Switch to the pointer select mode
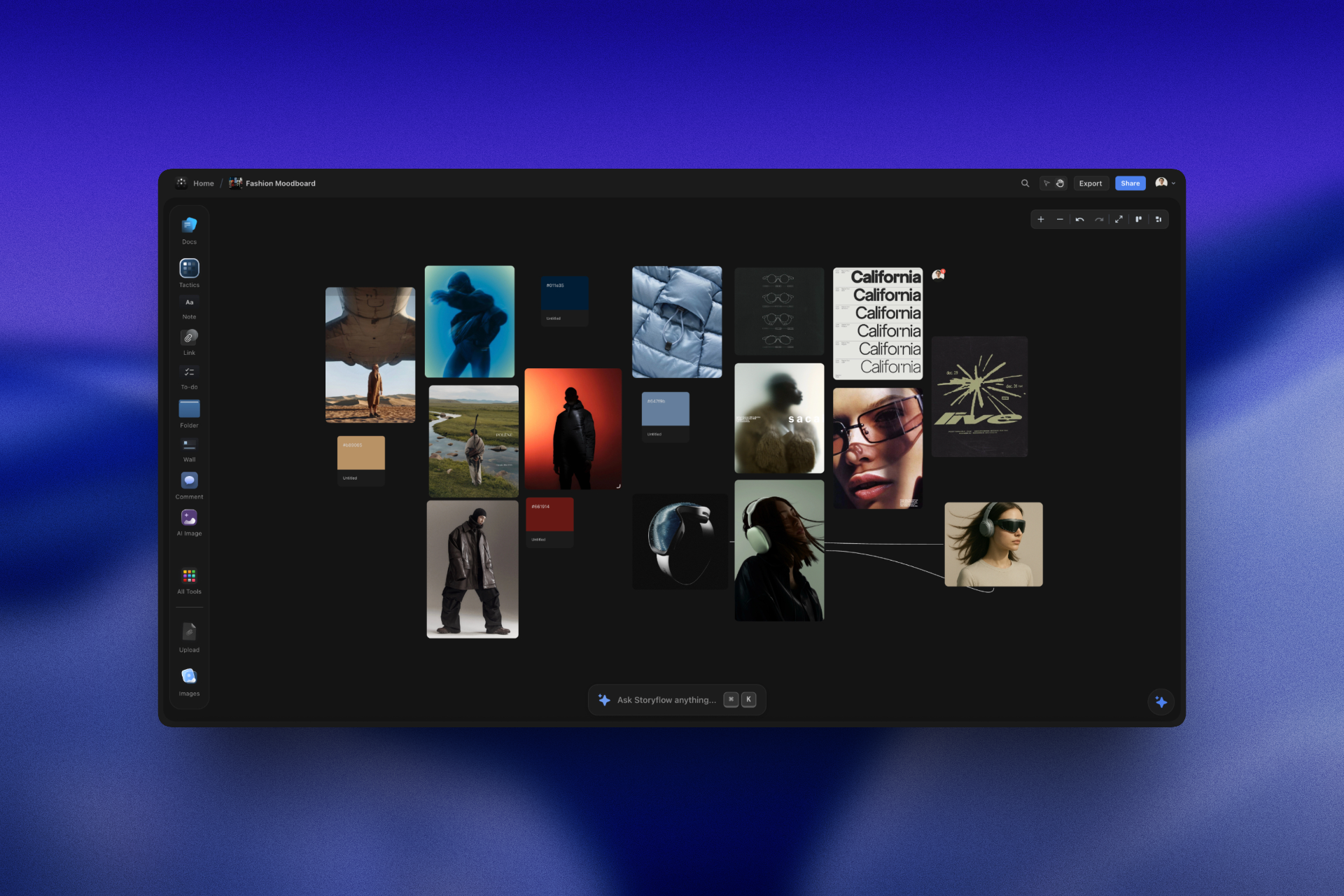Image resolution: width=1344 pixels, height=896 pixels. (1046, 183)
